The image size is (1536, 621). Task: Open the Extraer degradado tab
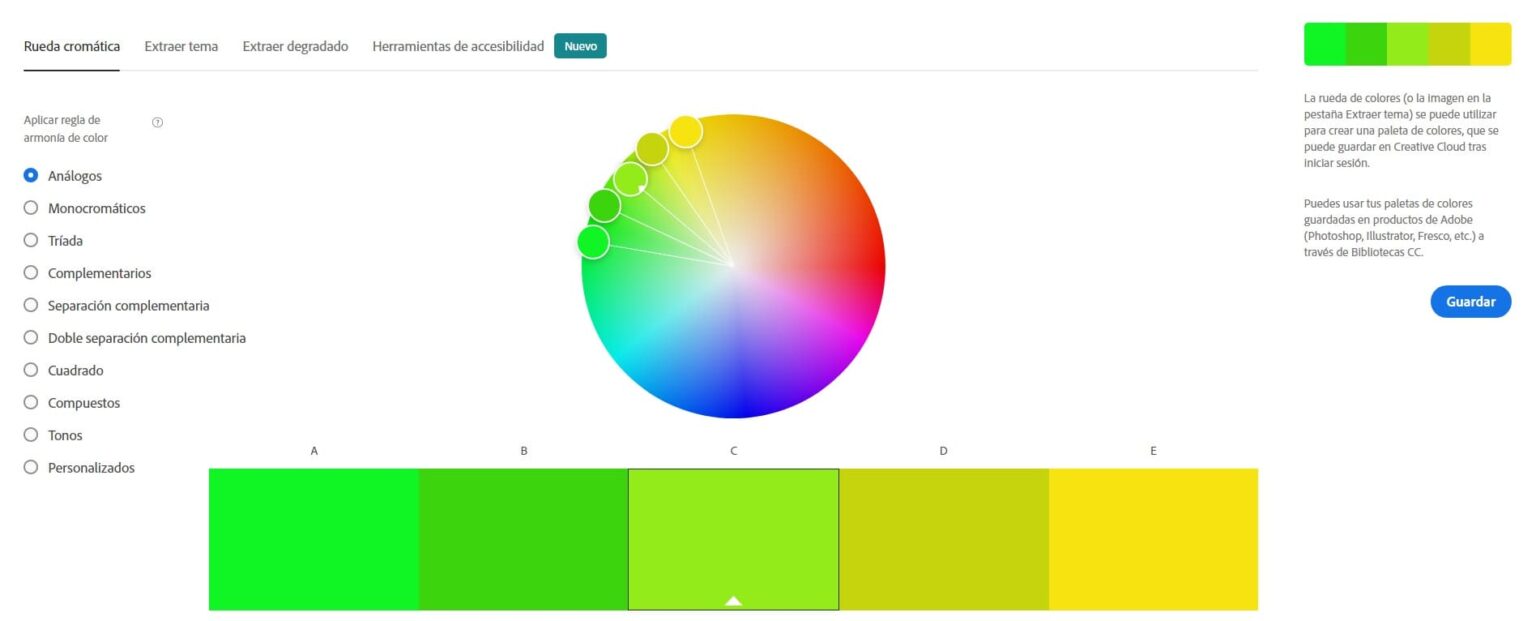coord(294,46)
